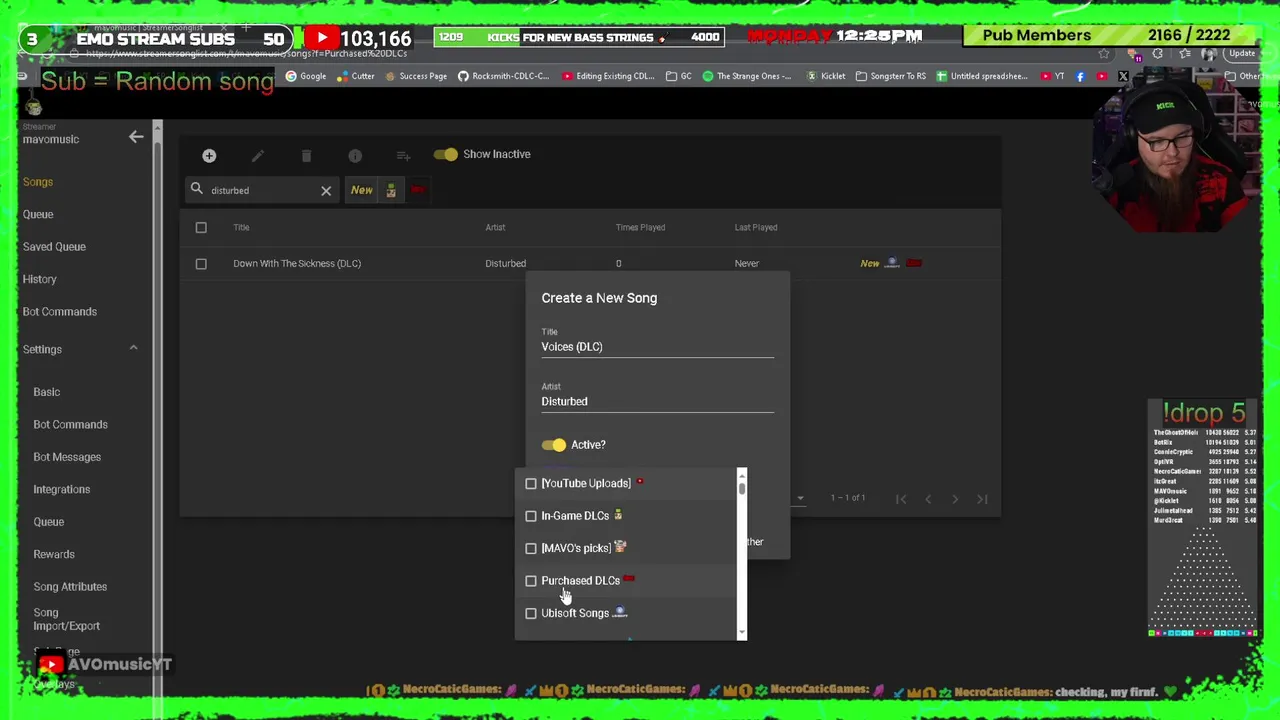The width and height of the screenshot is (1280, 720).
Task: Open the Basic settings page
Action: (46, 392)
